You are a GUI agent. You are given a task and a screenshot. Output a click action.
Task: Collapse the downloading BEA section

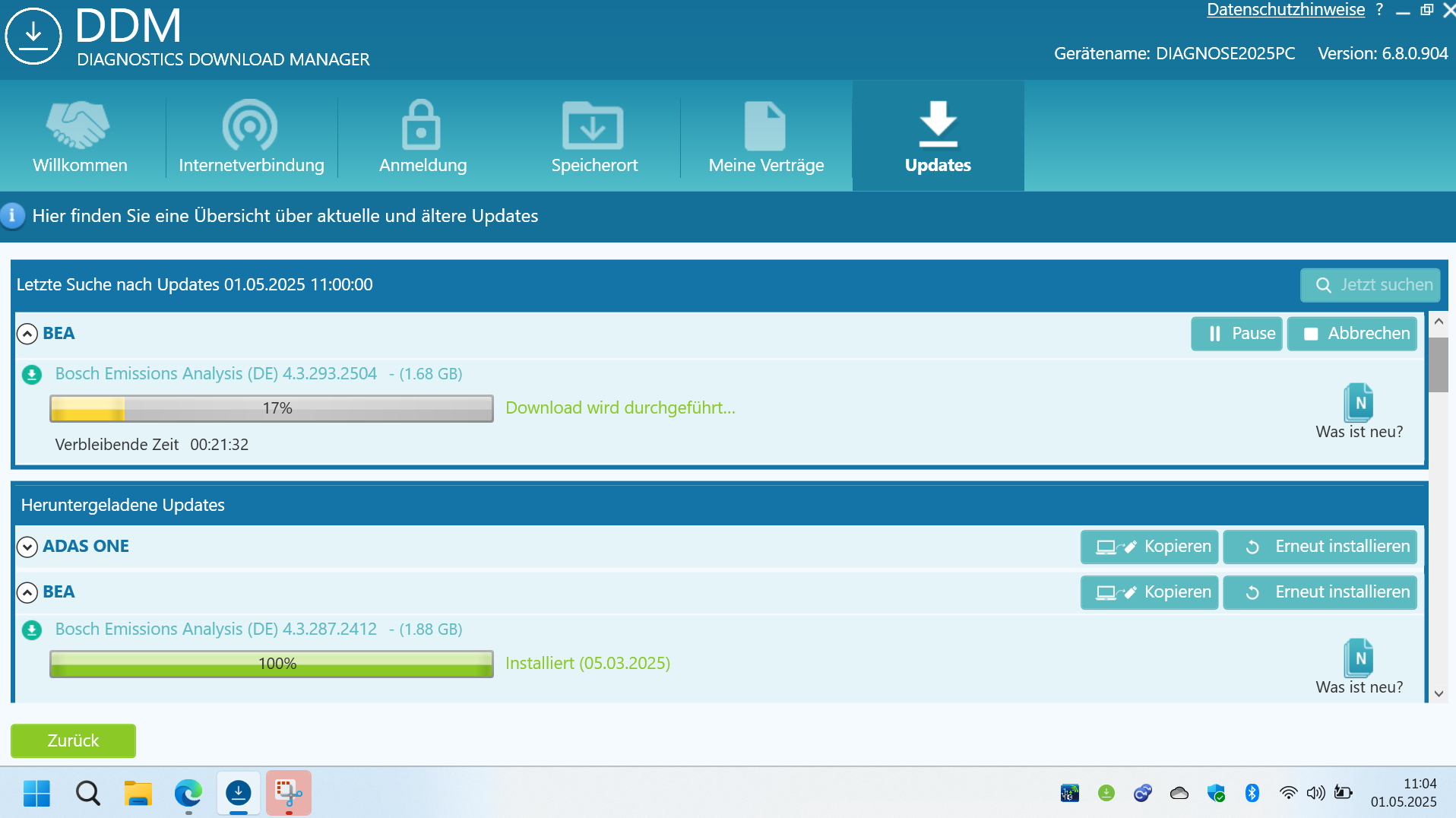pyautogui.click(x=27, y=334)
